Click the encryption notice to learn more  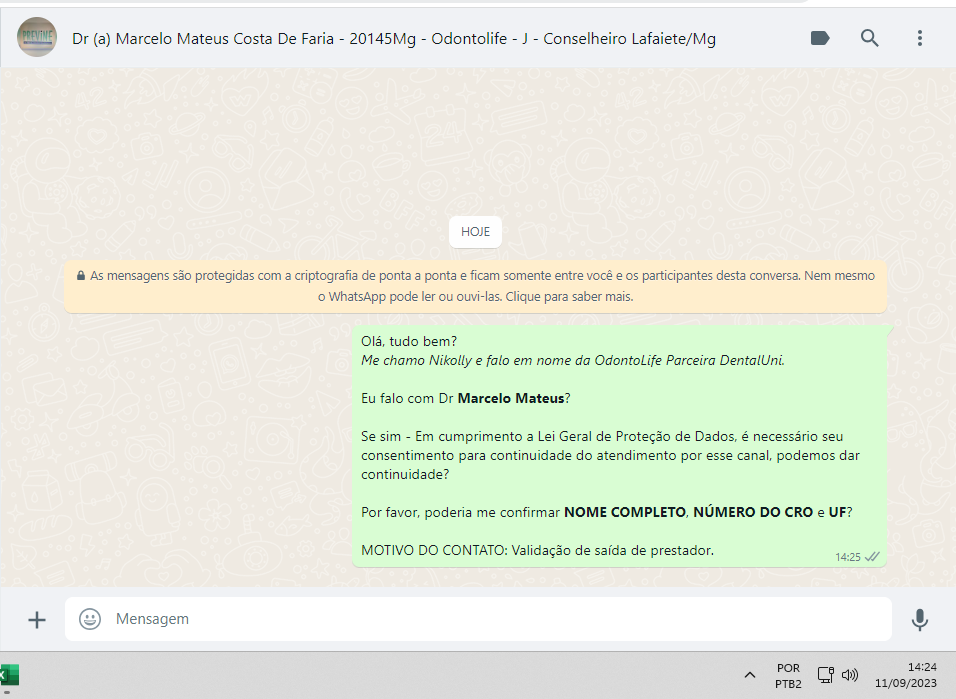475,286
